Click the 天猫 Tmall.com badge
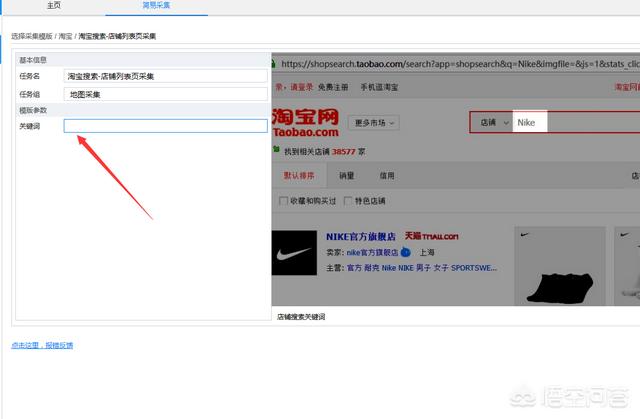The image size is (640, 419). 431,236
